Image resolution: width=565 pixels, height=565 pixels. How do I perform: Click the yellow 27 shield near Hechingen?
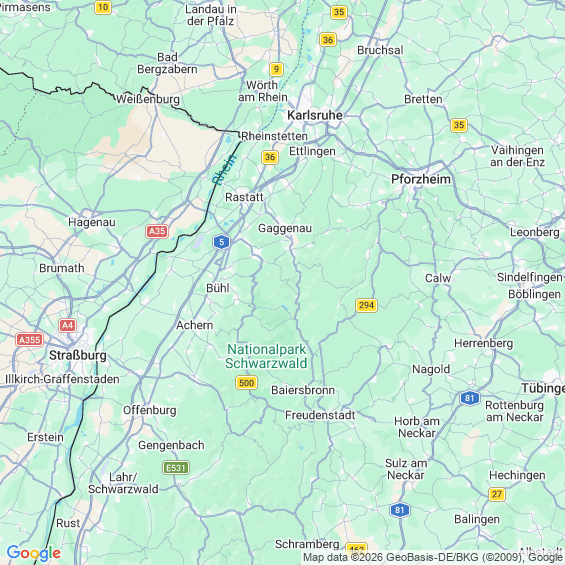(497, 494)
